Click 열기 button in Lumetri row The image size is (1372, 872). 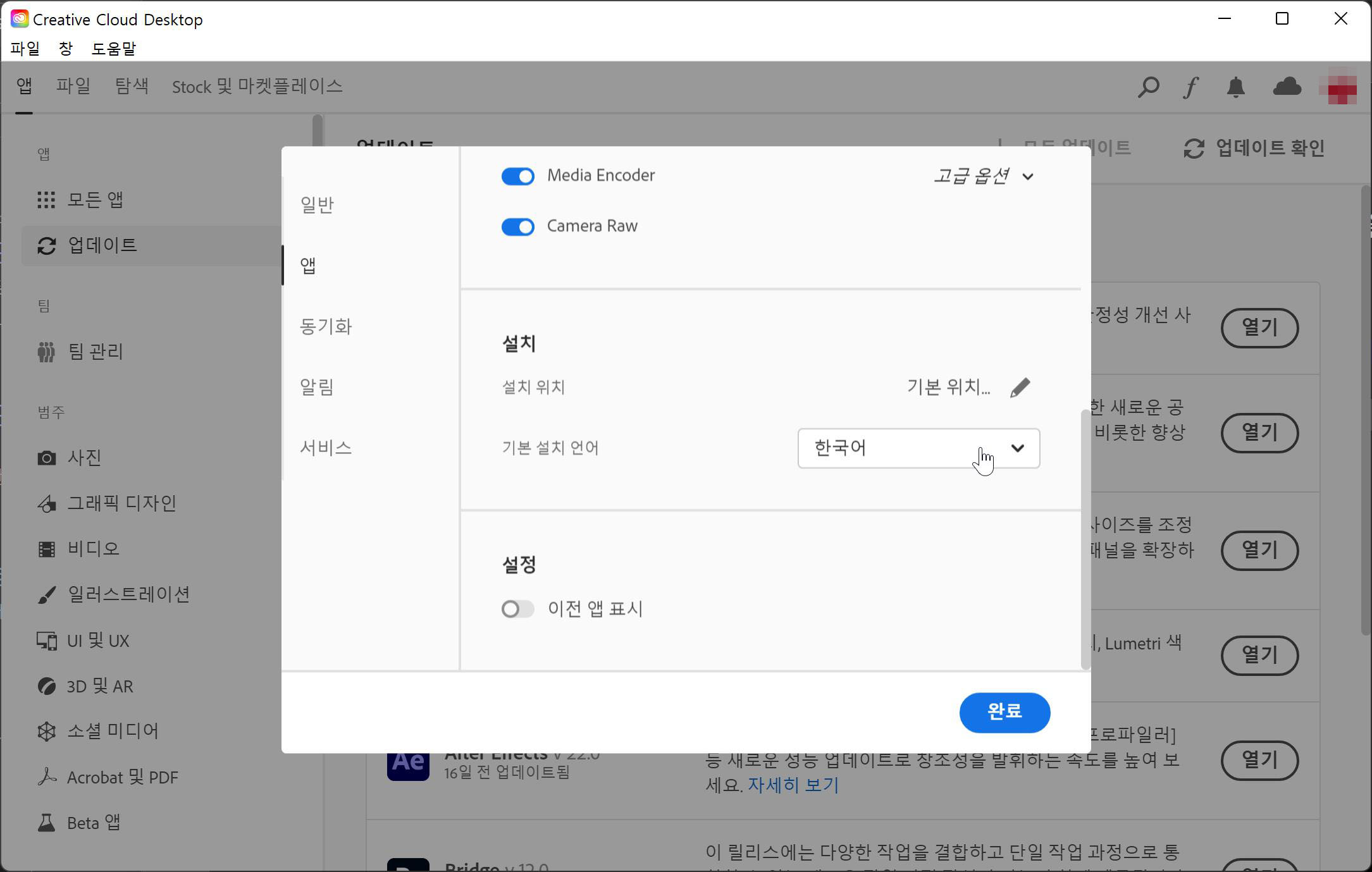point(1259,655)
